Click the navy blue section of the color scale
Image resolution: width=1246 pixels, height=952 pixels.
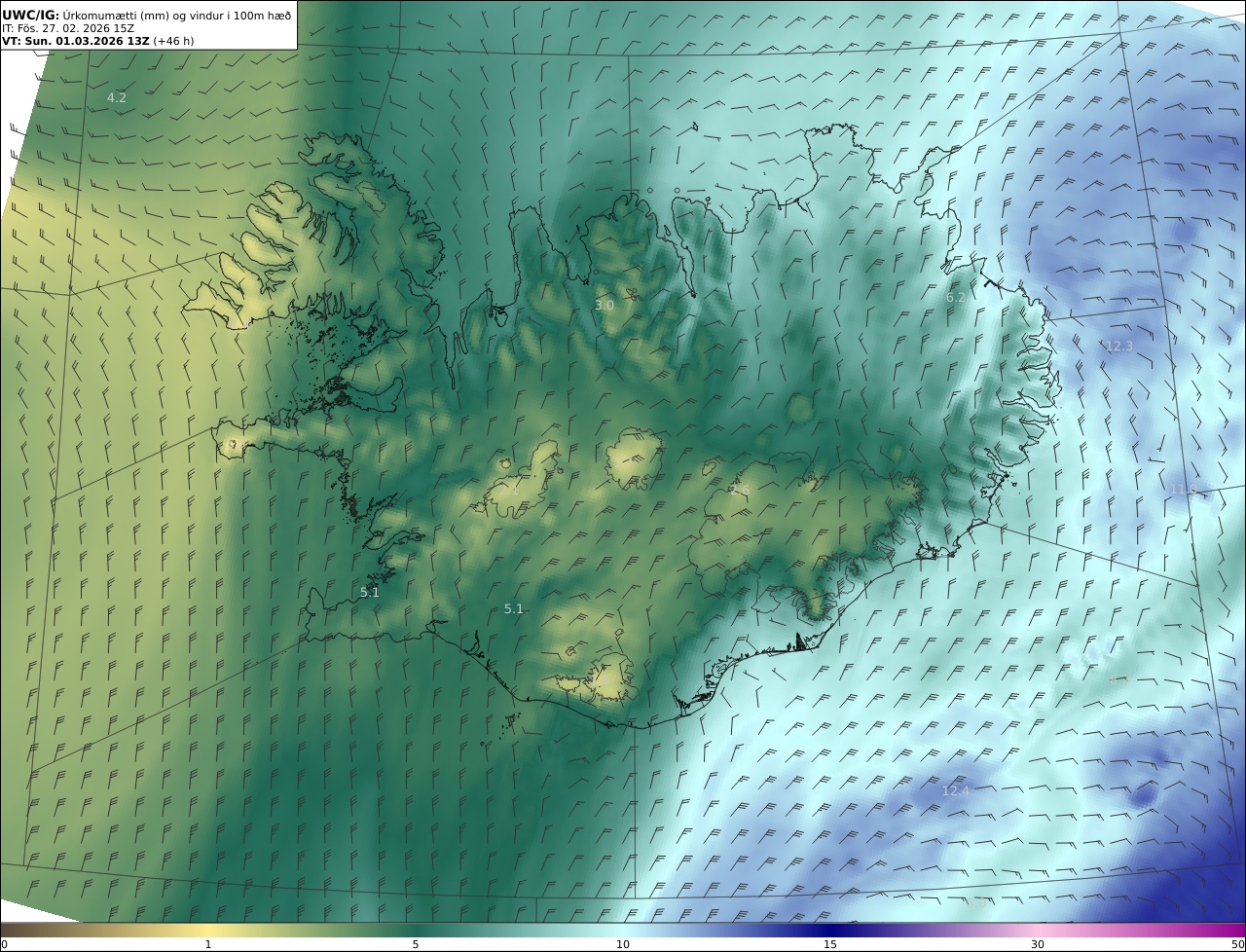coord(830,930)
